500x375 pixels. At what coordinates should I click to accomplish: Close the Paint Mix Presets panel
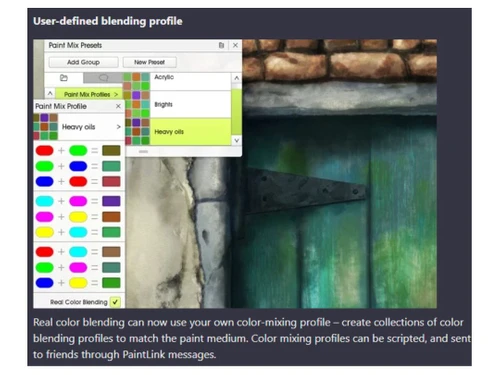click(x=235, y=45)
